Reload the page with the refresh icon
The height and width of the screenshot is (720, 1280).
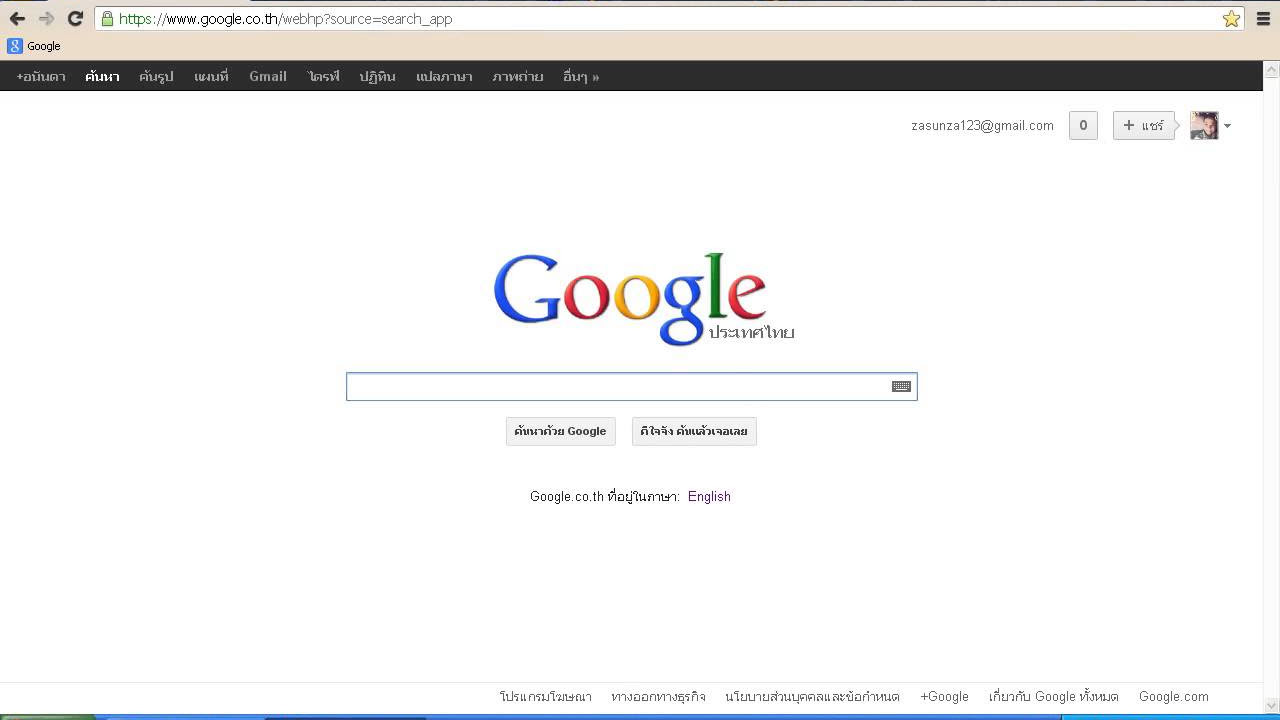pos(75,18)
